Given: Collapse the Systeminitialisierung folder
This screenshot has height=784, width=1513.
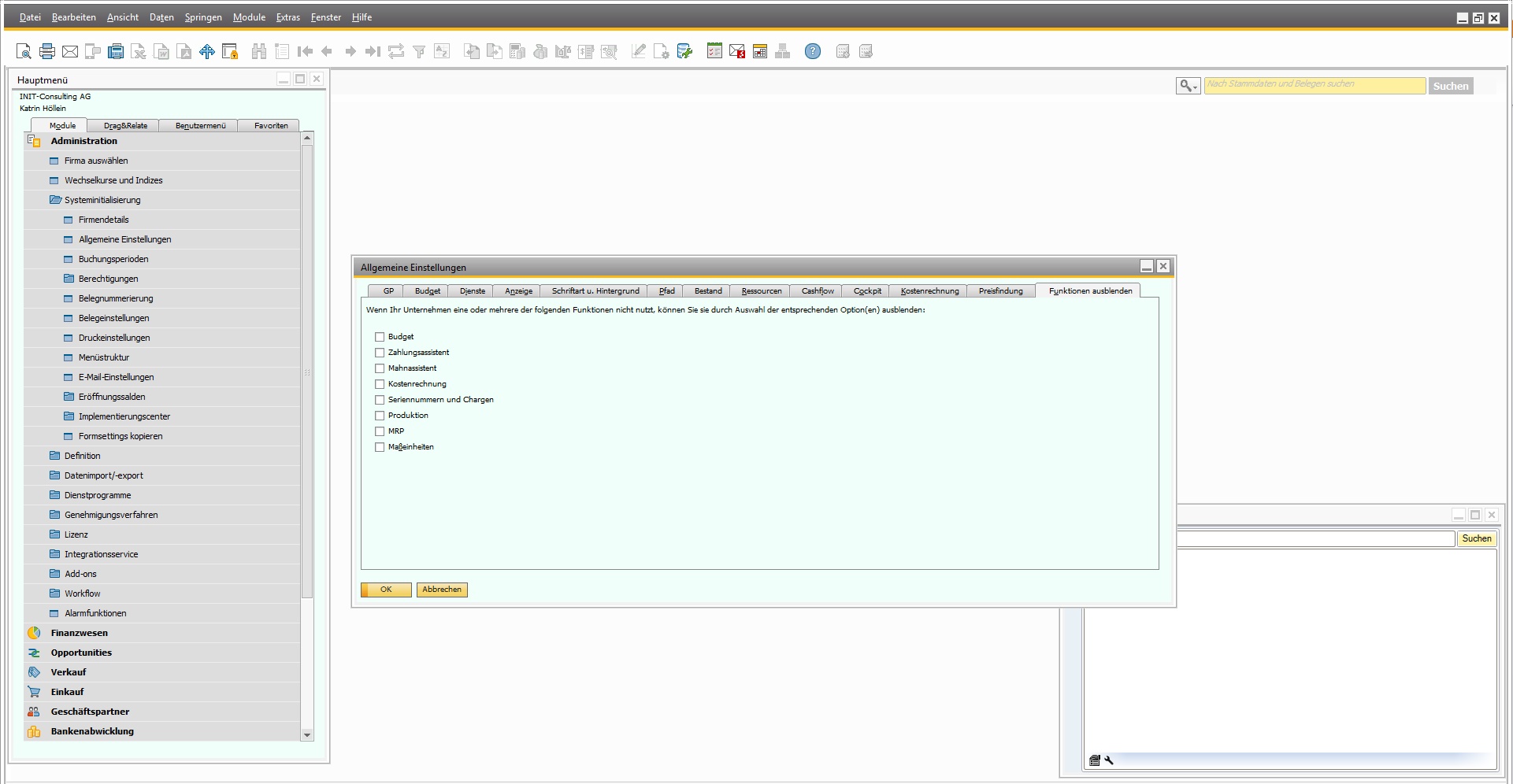Looking at the screenshot, I should coord(55,200).
